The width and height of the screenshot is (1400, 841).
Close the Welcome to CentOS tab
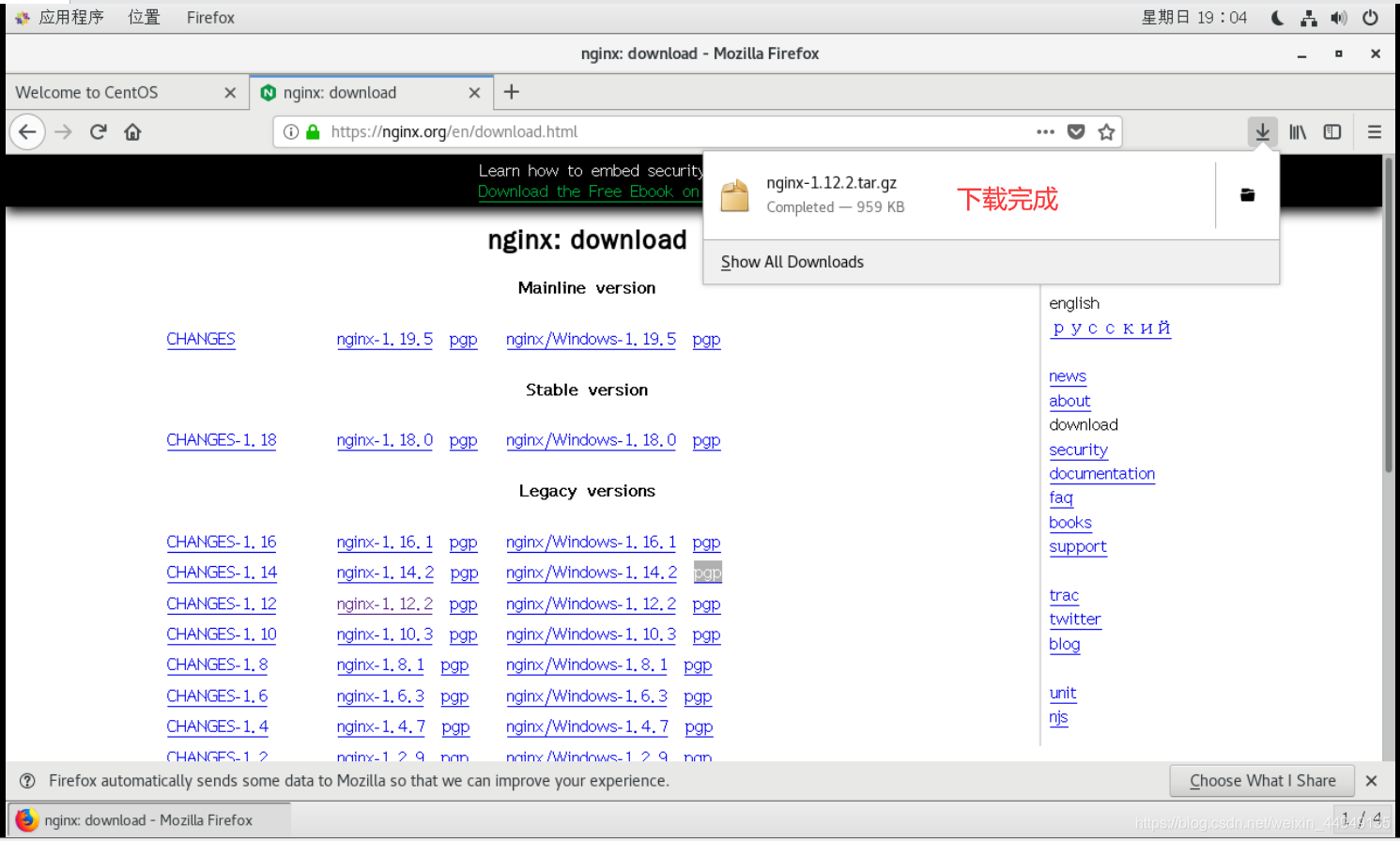tap(230, 93)
